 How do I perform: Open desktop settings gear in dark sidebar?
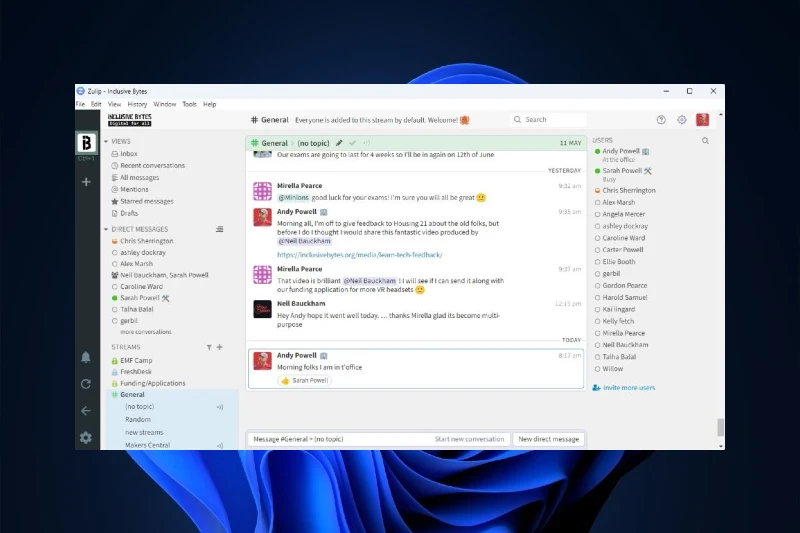tap(86, 438)
